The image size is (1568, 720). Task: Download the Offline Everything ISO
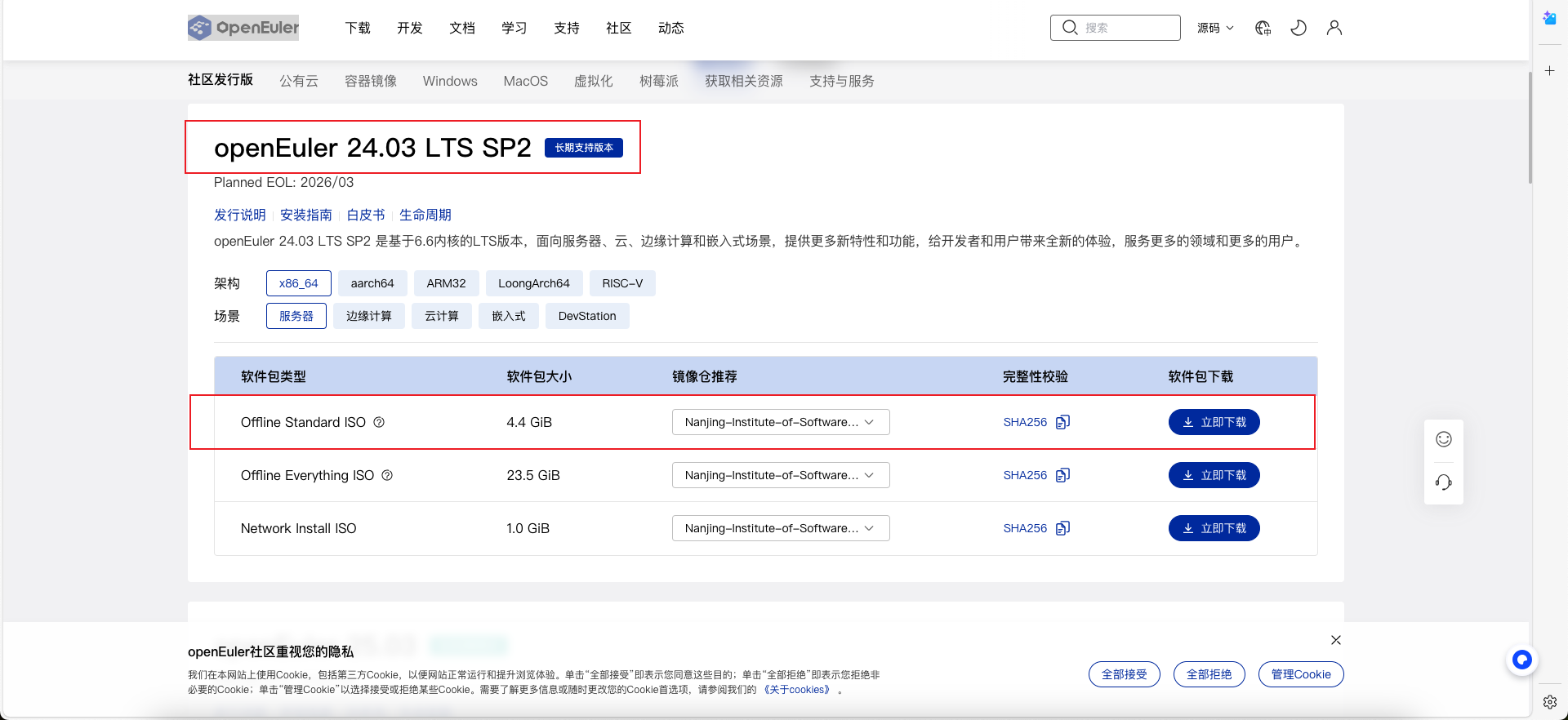click(1214, 475)
